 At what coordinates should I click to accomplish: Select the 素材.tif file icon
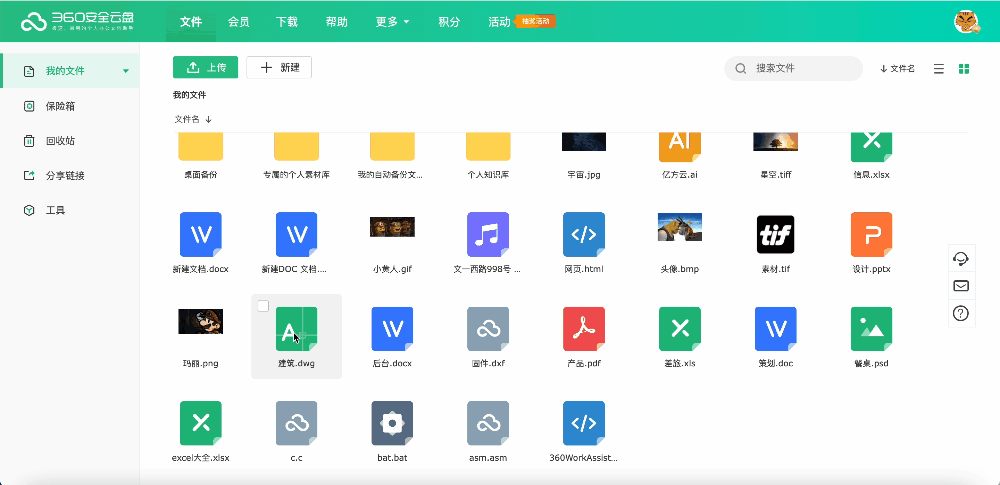pos(776,234)
